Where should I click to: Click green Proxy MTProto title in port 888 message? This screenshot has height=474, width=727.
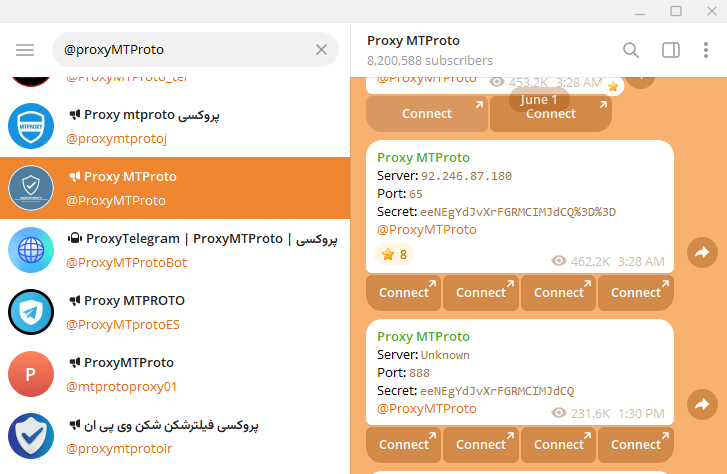pyautogui.click(x=423, y=337)
